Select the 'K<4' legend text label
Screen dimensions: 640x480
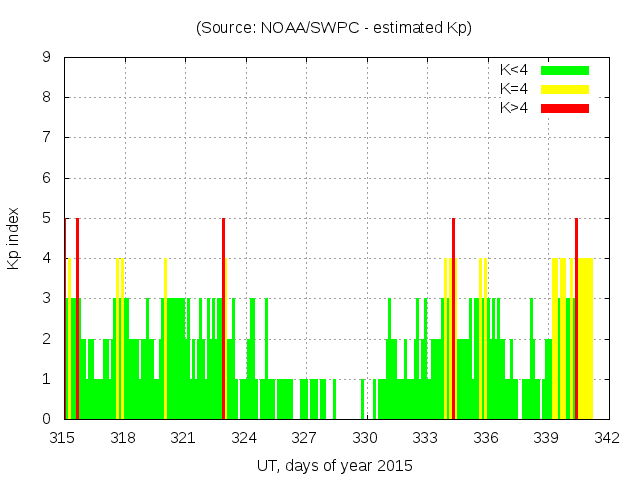pyautogui.click(x=514, y=70)
